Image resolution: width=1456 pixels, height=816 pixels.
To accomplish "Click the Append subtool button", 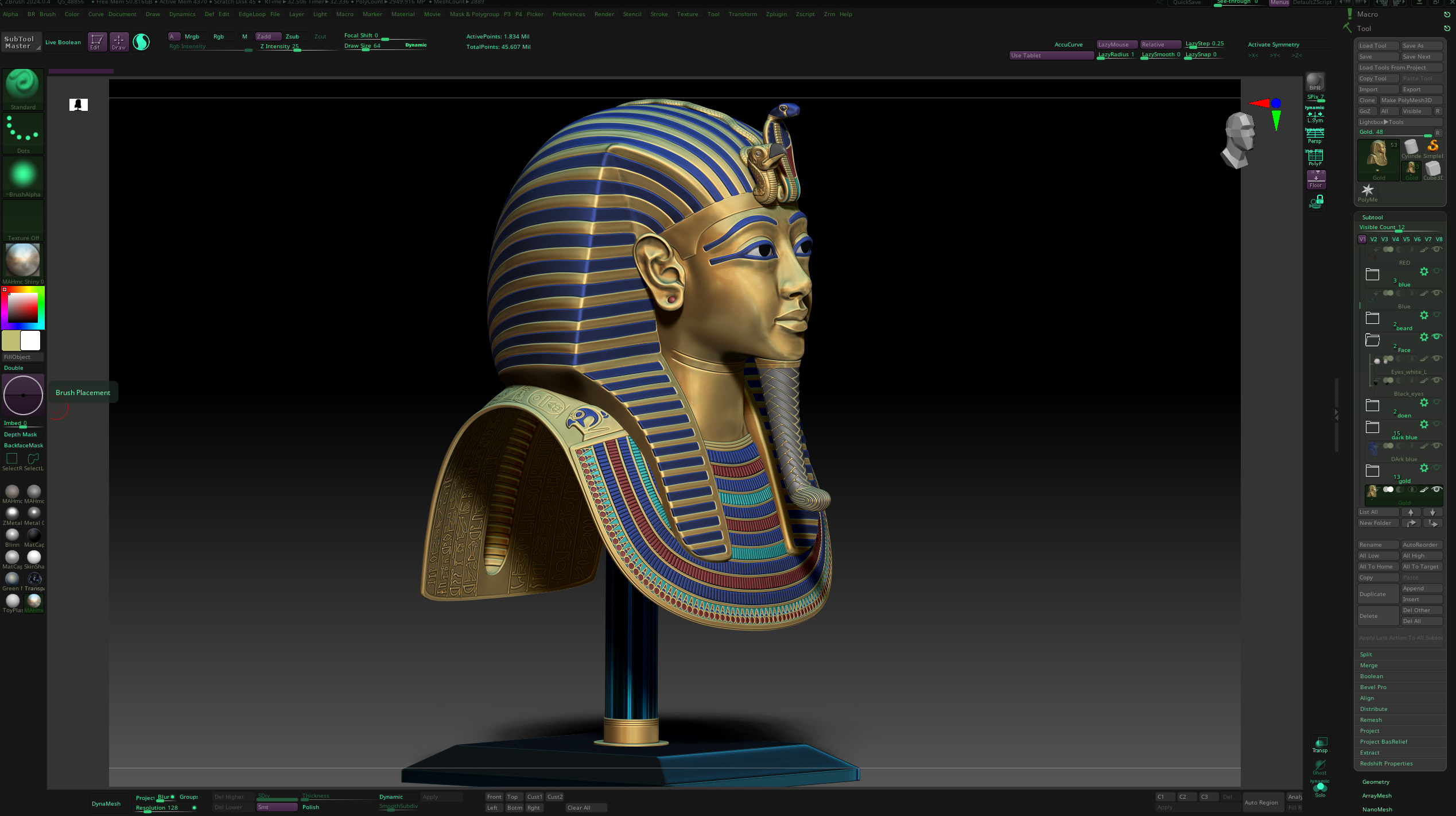I will 1422,589.
